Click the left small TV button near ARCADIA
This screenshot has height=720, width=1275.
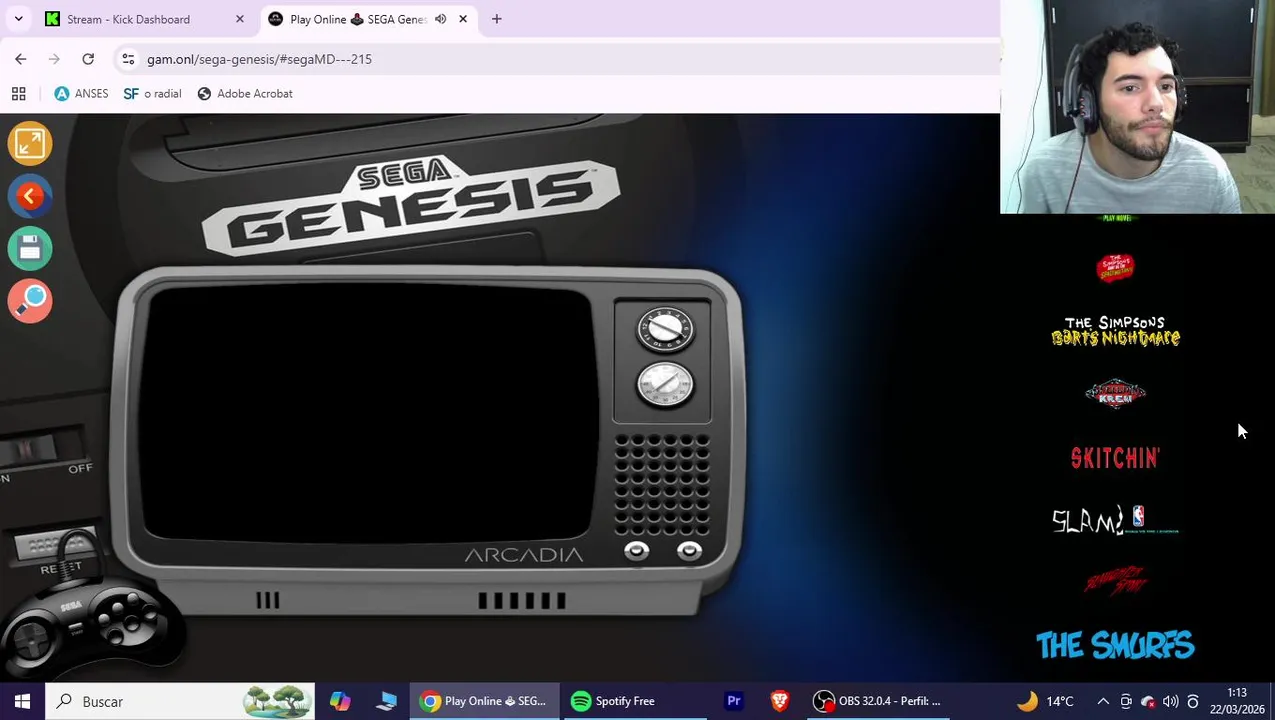(636, 551)
